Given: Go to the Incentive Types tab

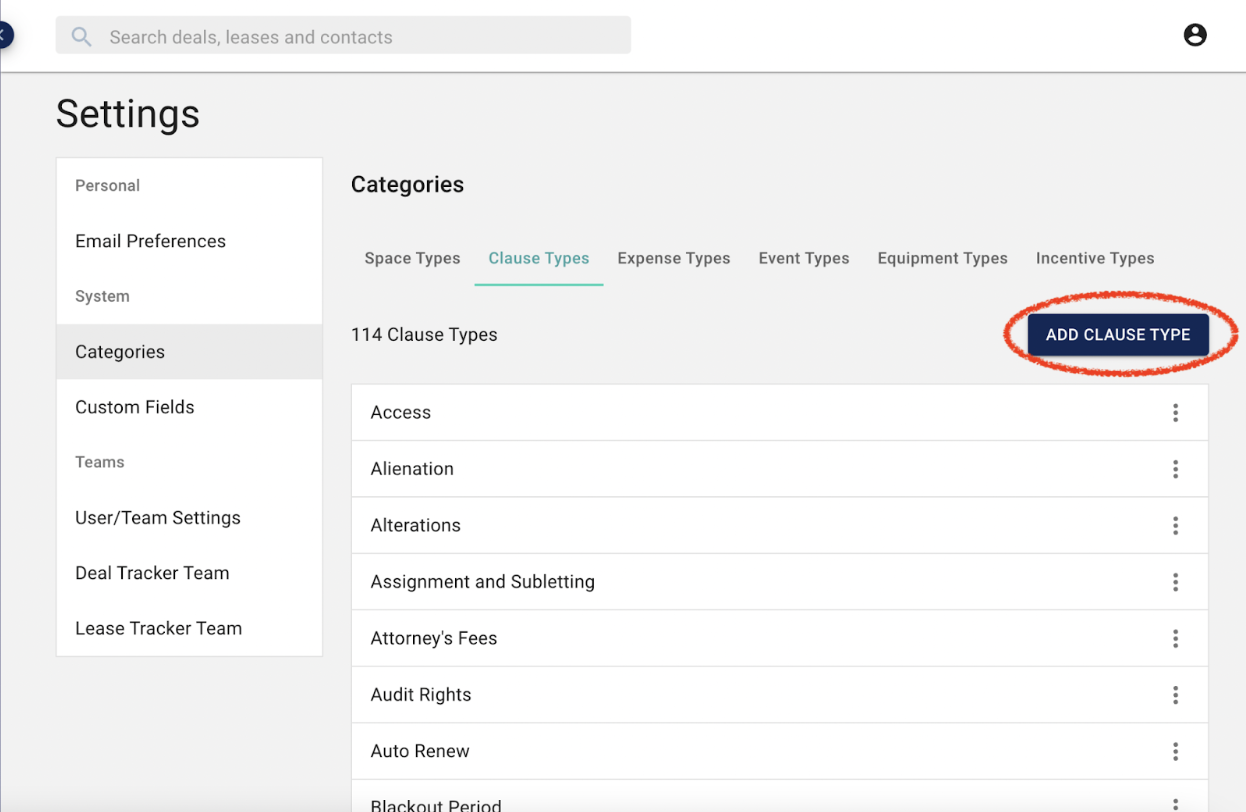Looking at the screenshot, I should point(1094,258).
